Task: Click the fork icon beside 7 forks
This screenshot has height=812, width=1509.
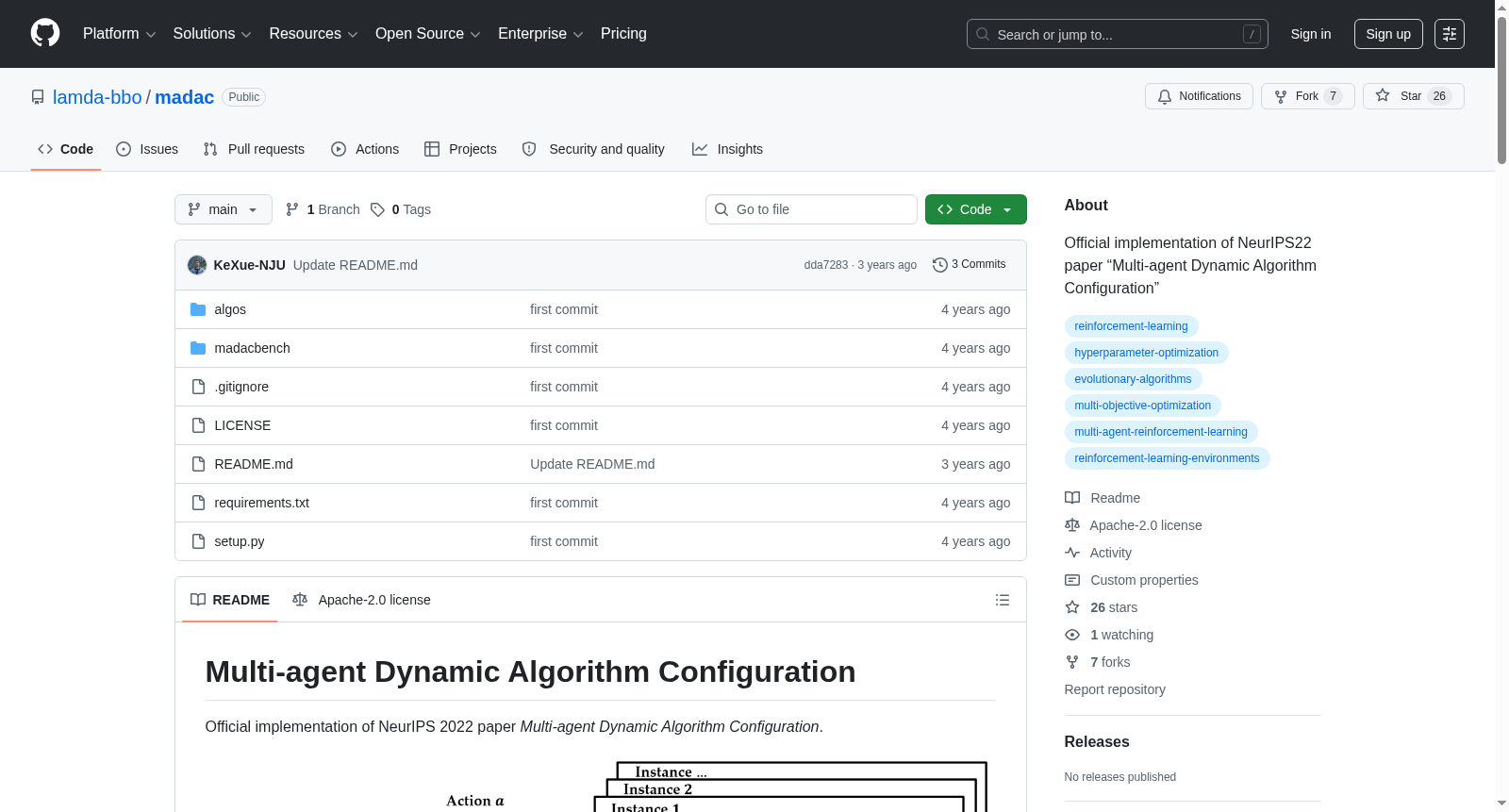Action: (x=1072, y=662)
